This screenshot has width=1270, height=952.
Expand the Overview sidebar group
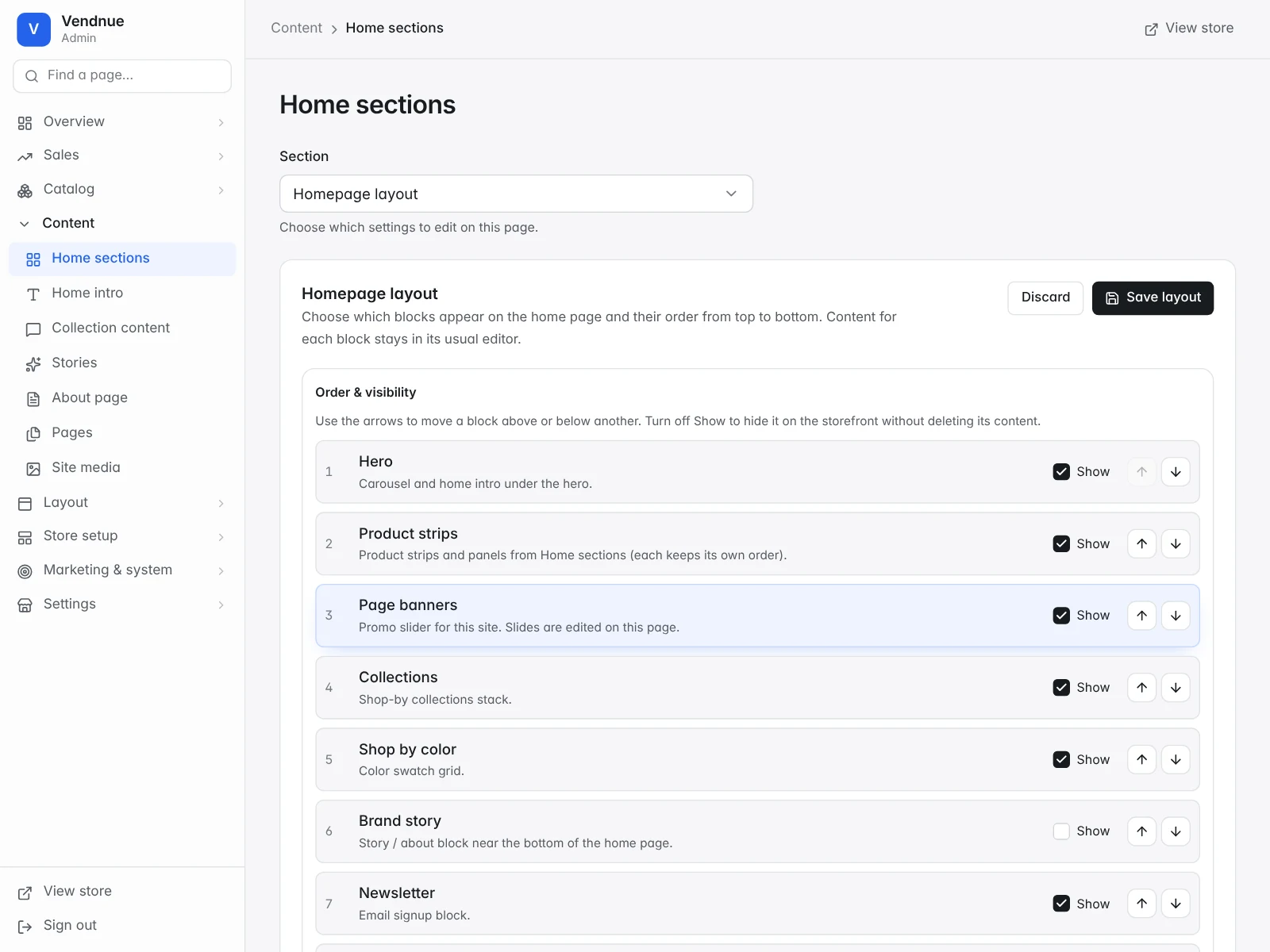click(x=122, y=122)
